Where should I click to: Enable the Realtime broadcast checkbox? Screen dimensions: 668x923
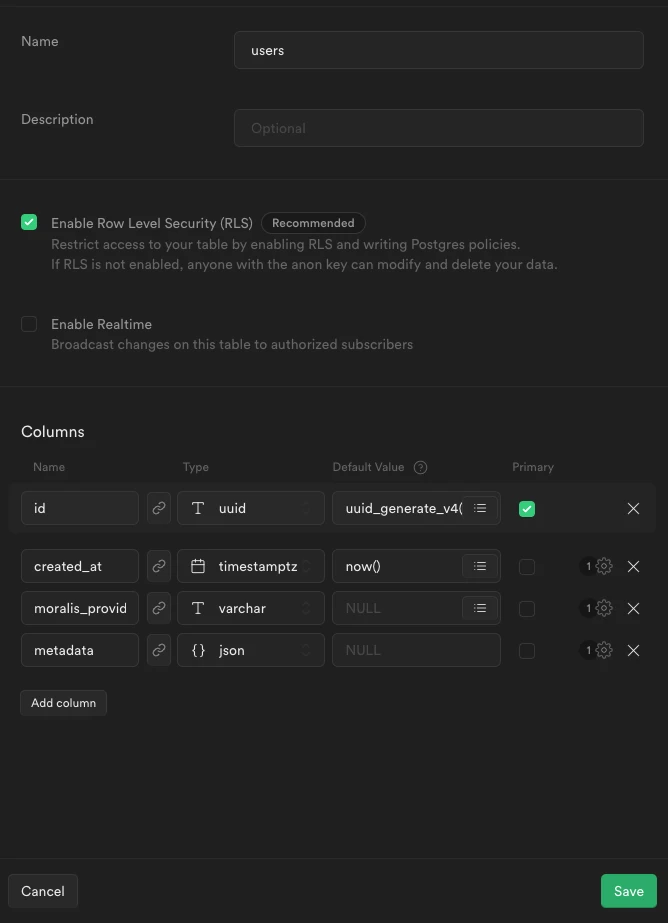(x=29, y=324)
